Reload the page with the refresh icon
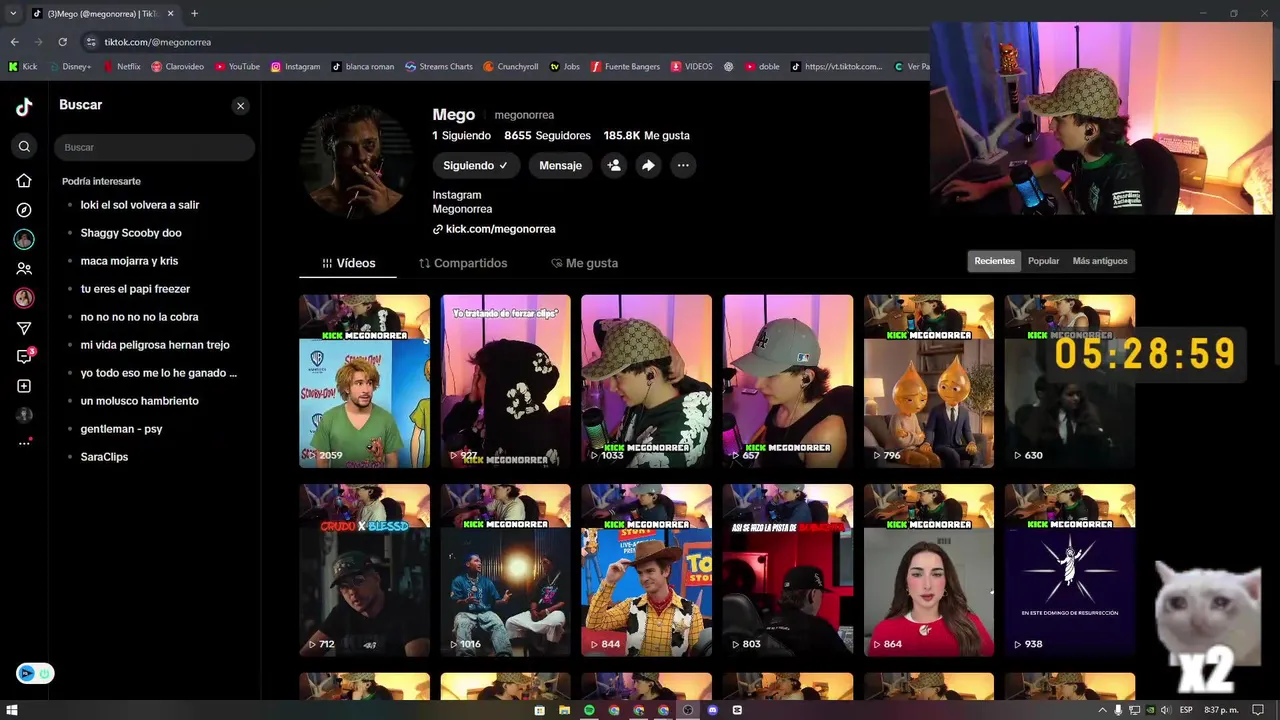The image size is (1280, 720). (62, 42)
